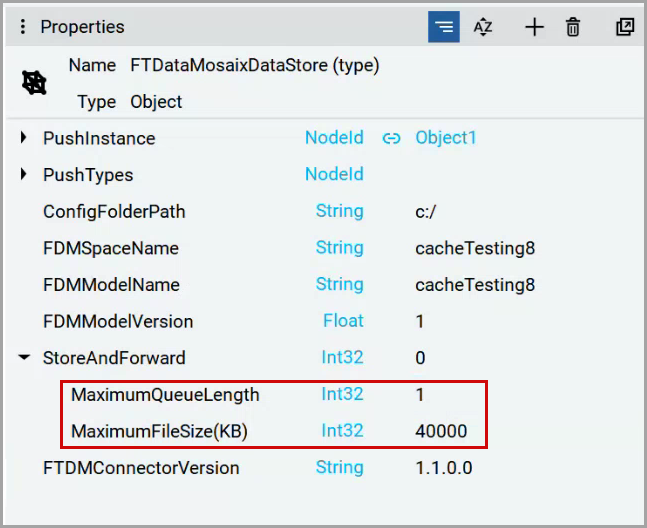The width and height of the screenshot is (647, 528).
Task: Expand the PushTypes row
Action: (24, 174)
